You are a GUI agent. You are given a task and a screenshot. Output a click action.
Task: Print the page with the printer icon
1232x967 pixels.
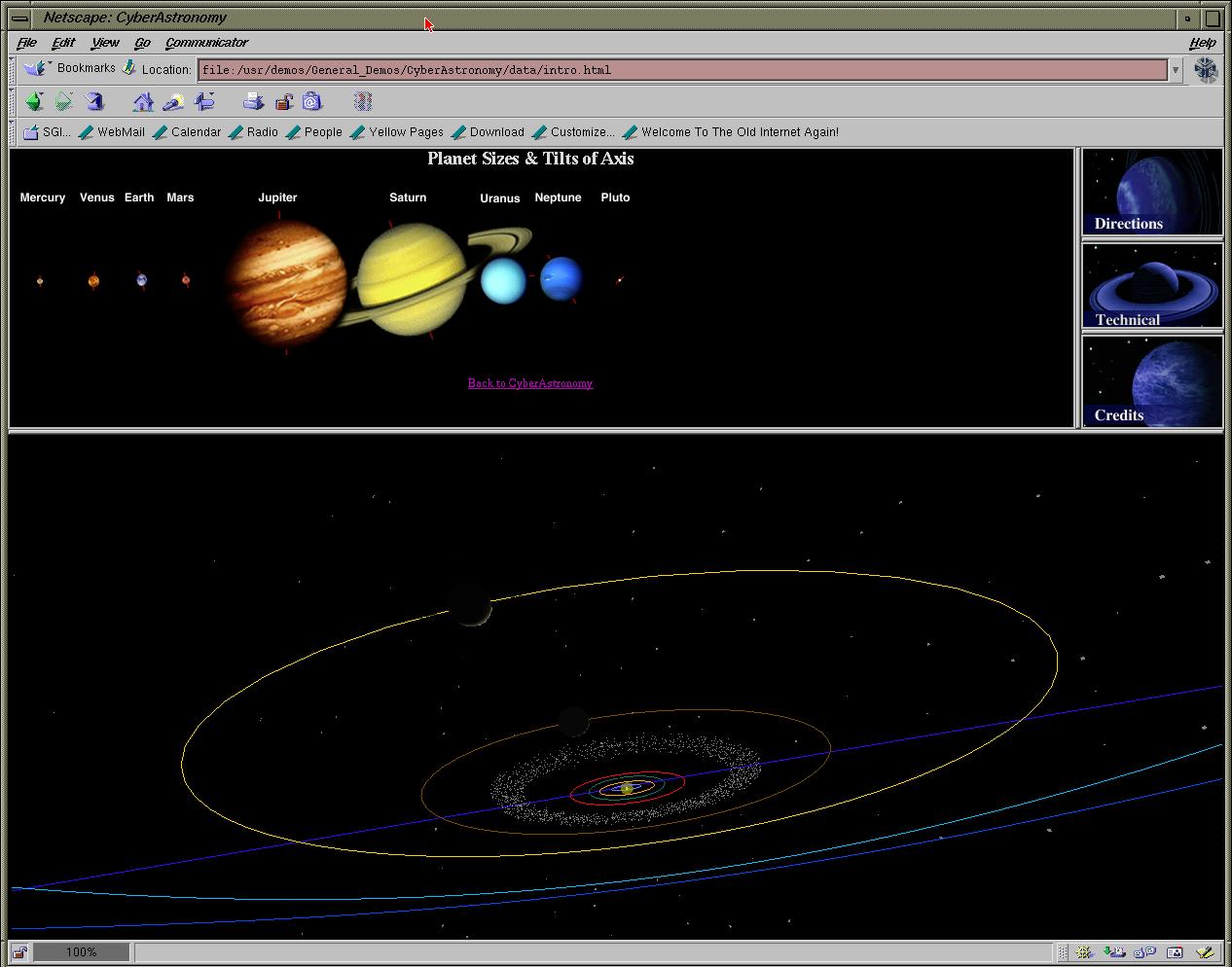(x=253, y=101)
